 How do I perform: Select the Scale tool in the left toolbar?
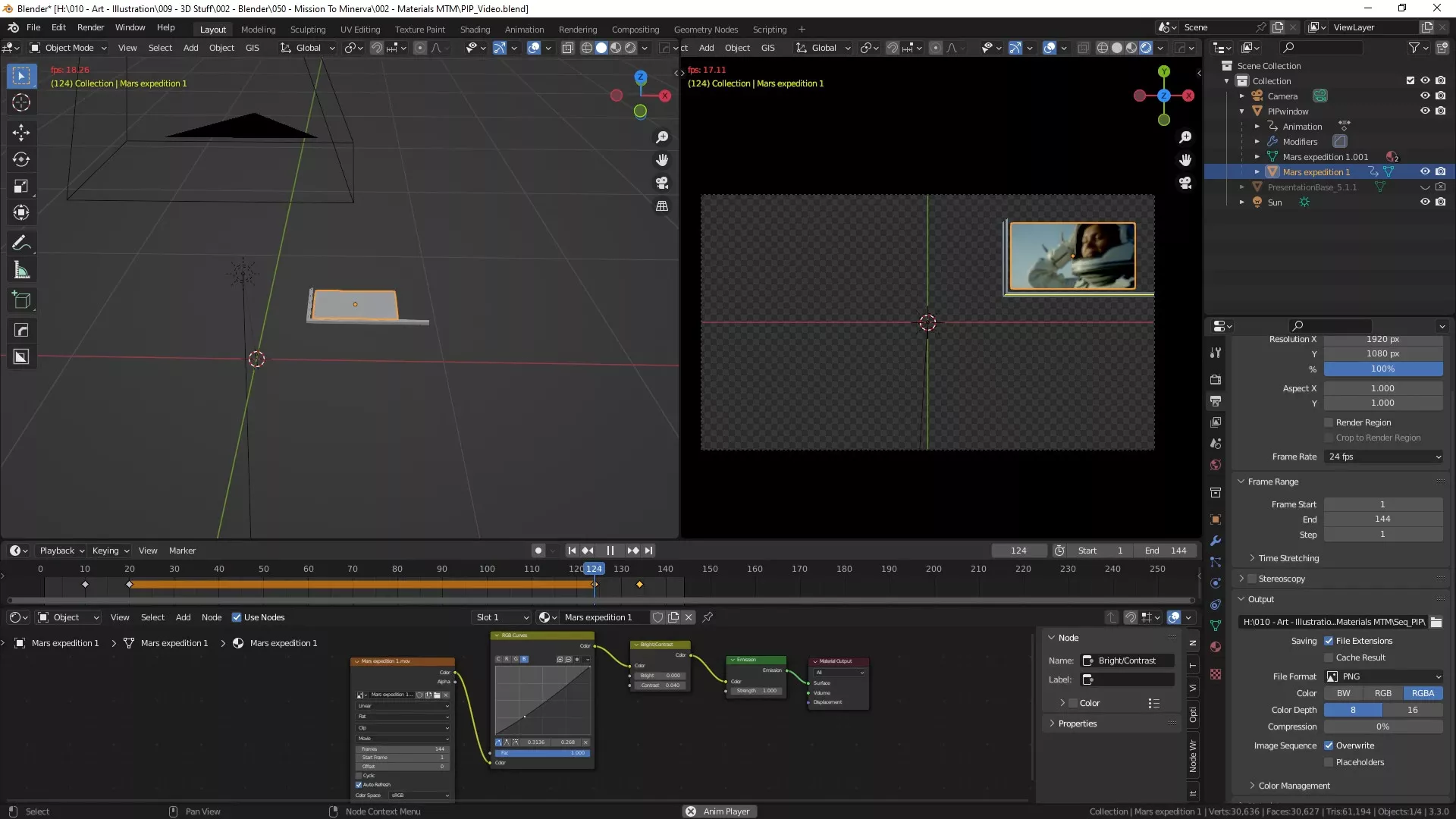pos(21,187)
